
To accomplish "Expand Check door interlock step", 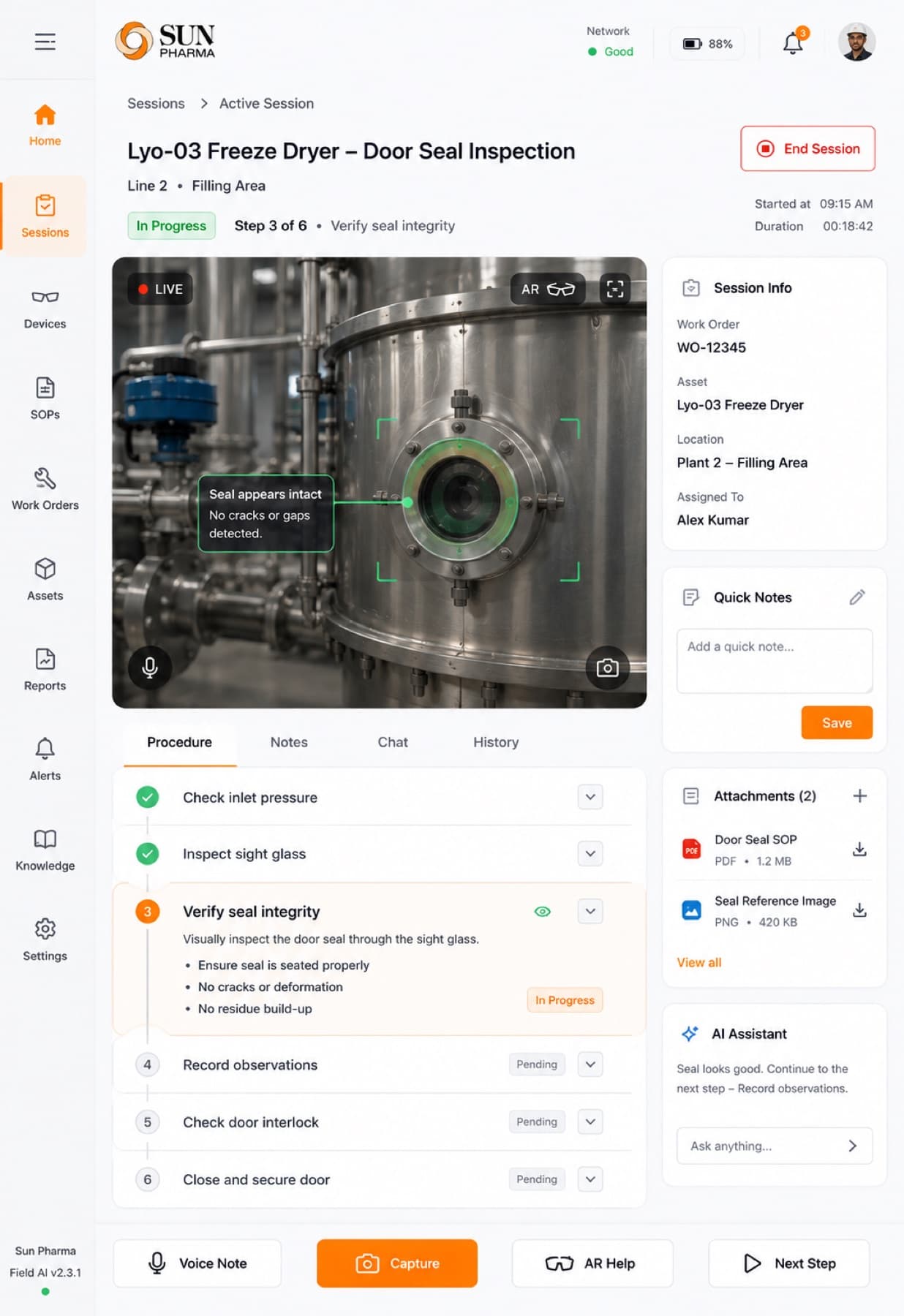I will click(x=590, y=1122).
